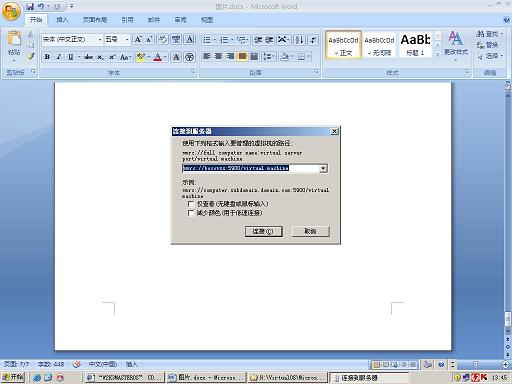Select the Underline formatting button
Screen dimensions: 512x384
[x=70, y=57]
